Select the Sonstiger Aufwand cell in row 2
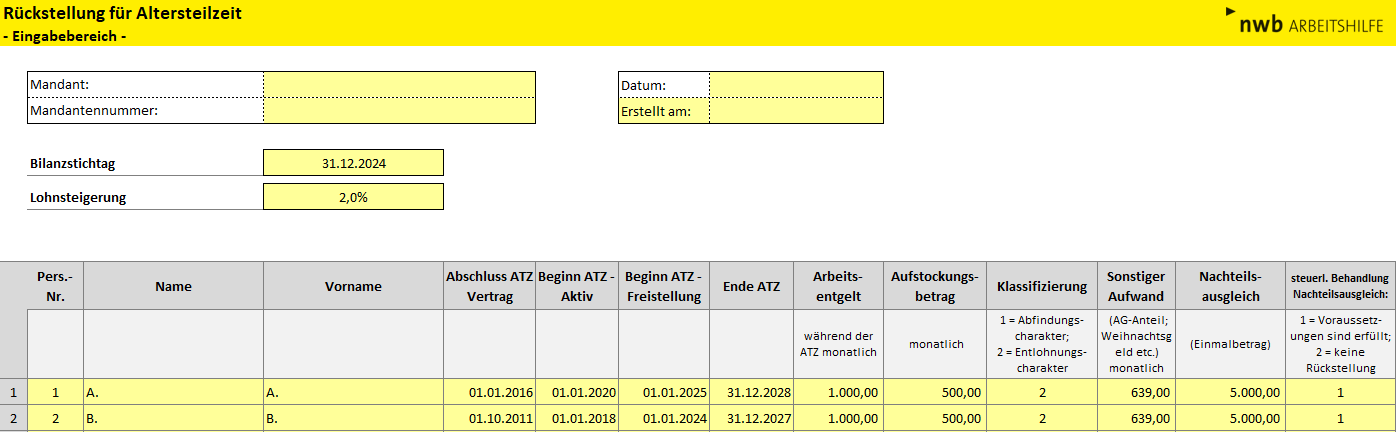1396x432 pixels. click(x=1134, y=418)
